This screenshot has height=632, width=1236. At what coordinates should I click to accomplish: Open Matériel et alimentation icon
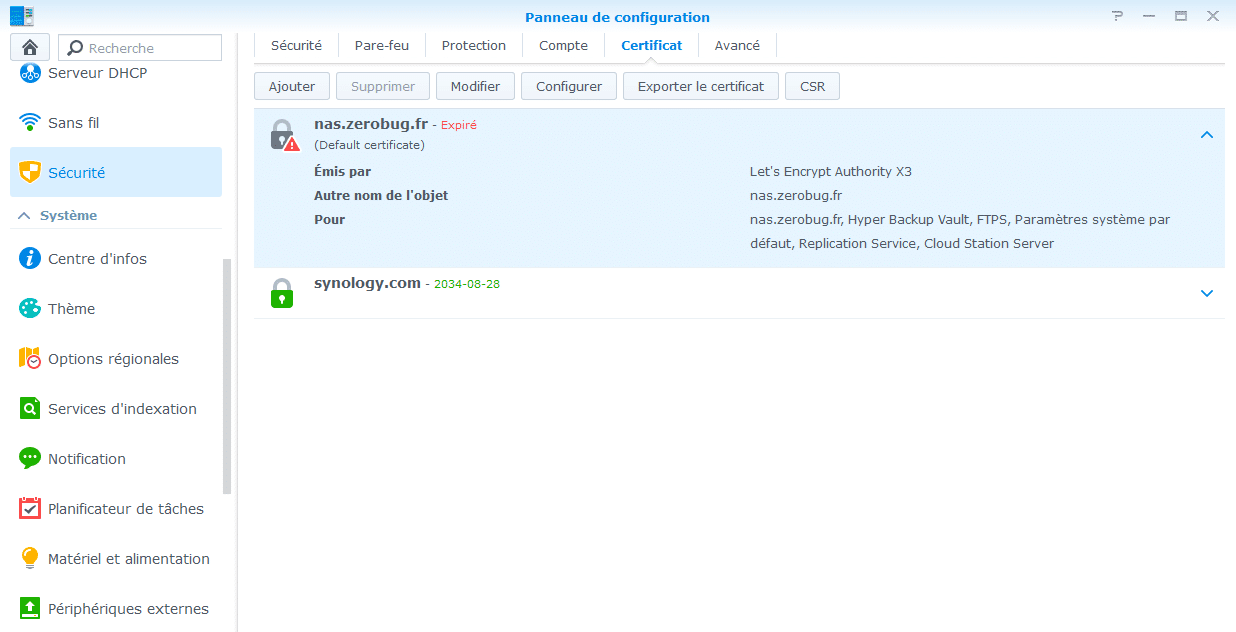point(30,559)
